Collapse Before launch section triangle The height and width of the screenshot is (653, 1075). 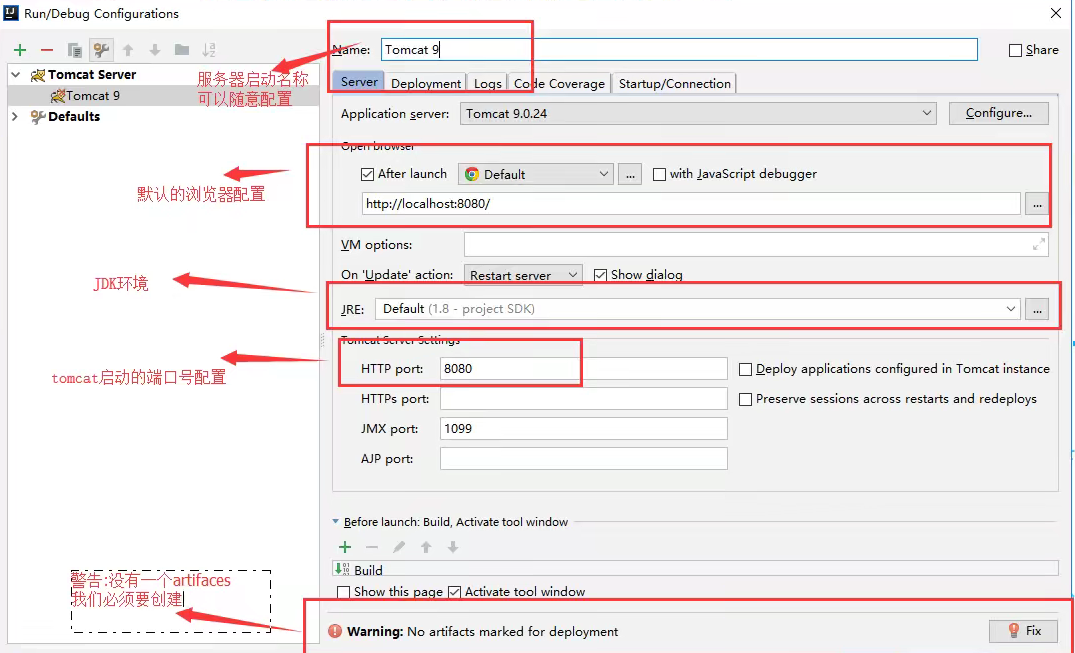[x=335, y=521]
